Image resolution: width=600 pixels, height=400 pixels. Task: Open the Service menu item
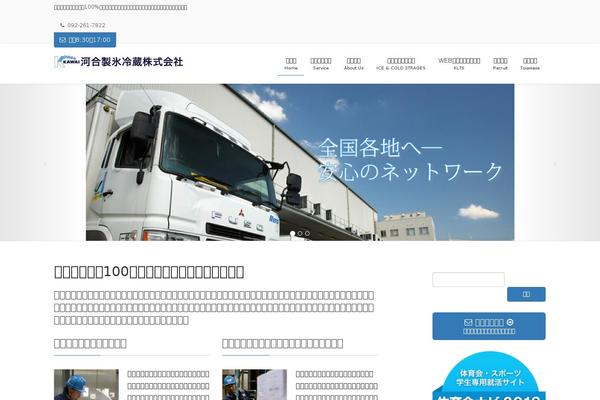pos(321,64)
